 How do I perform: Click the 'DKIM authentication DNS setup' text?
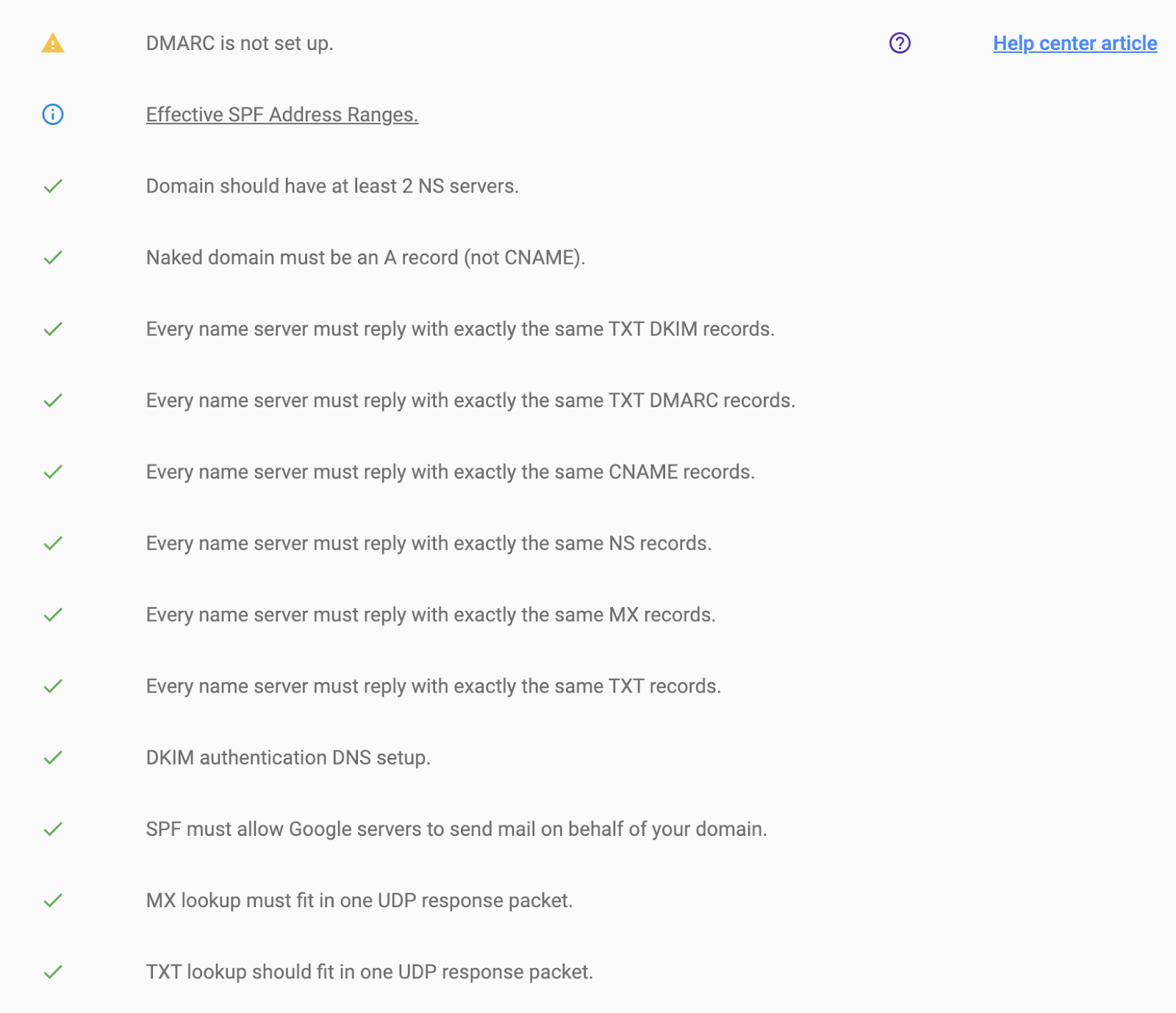pos(288,757)
